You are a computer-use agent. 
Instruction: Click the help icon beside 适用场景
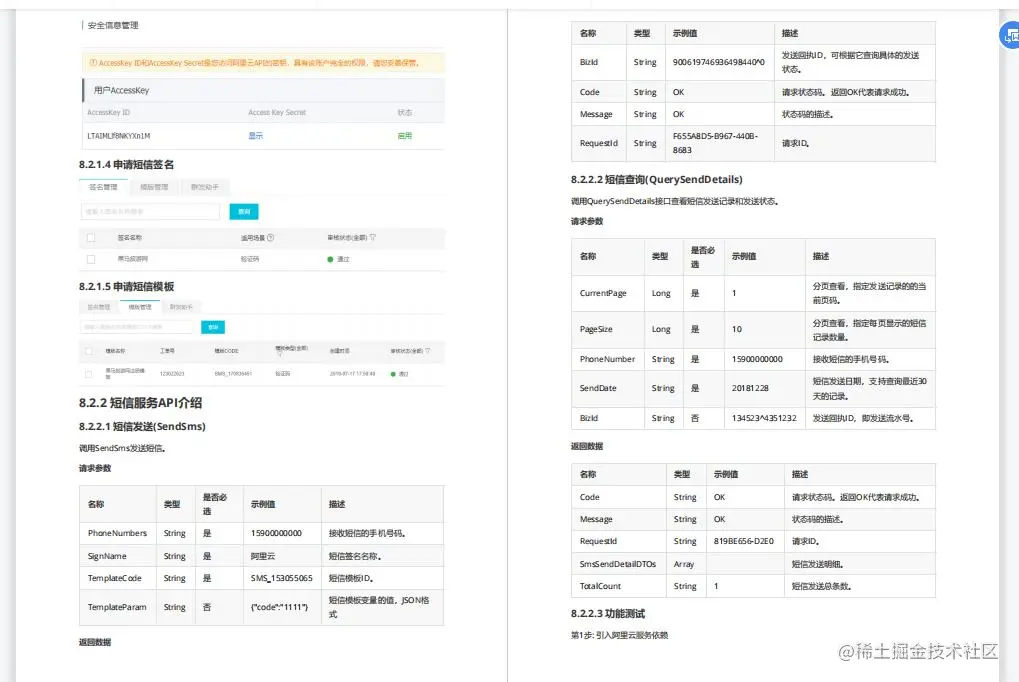pos(270,238)
